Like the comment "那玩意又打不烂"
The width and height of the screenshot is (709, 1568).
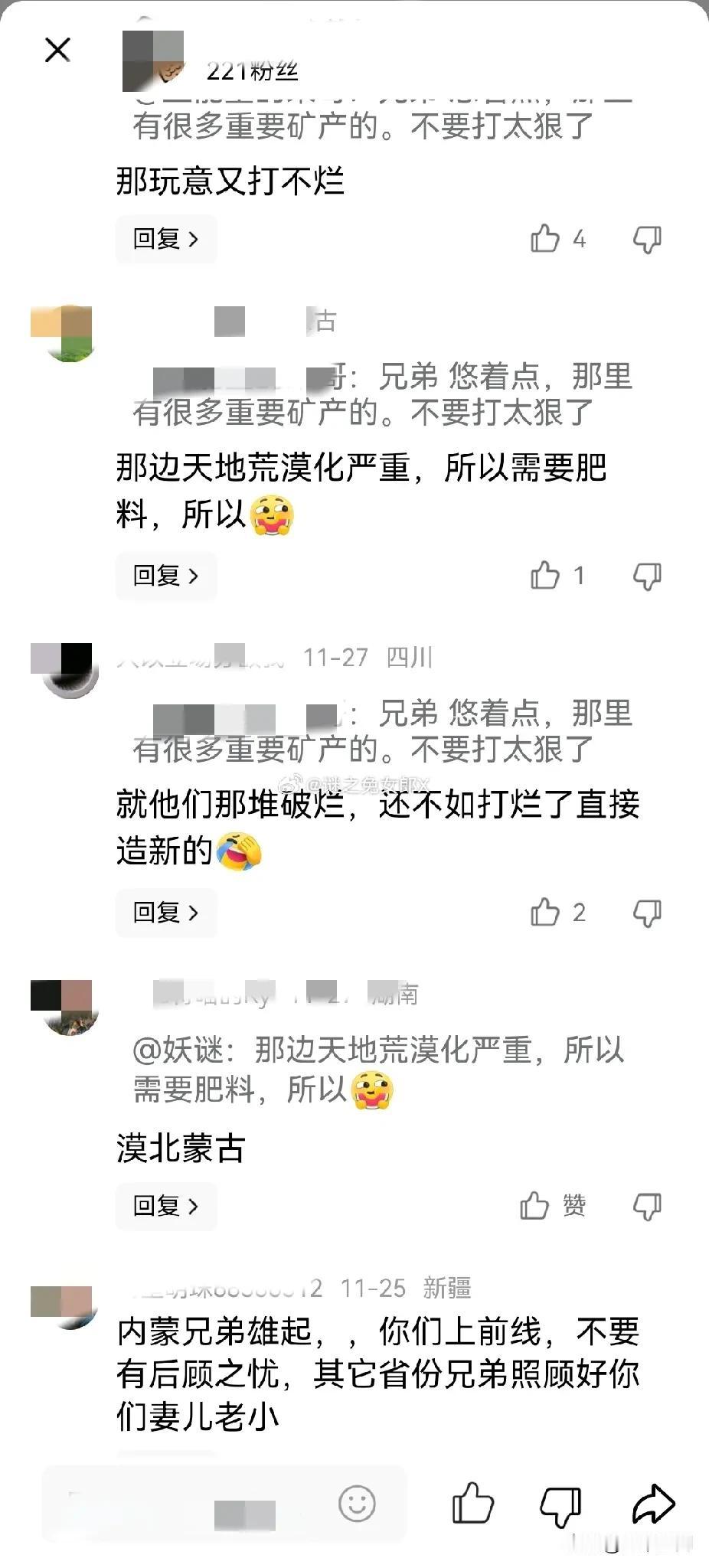[x=545, y=239]
